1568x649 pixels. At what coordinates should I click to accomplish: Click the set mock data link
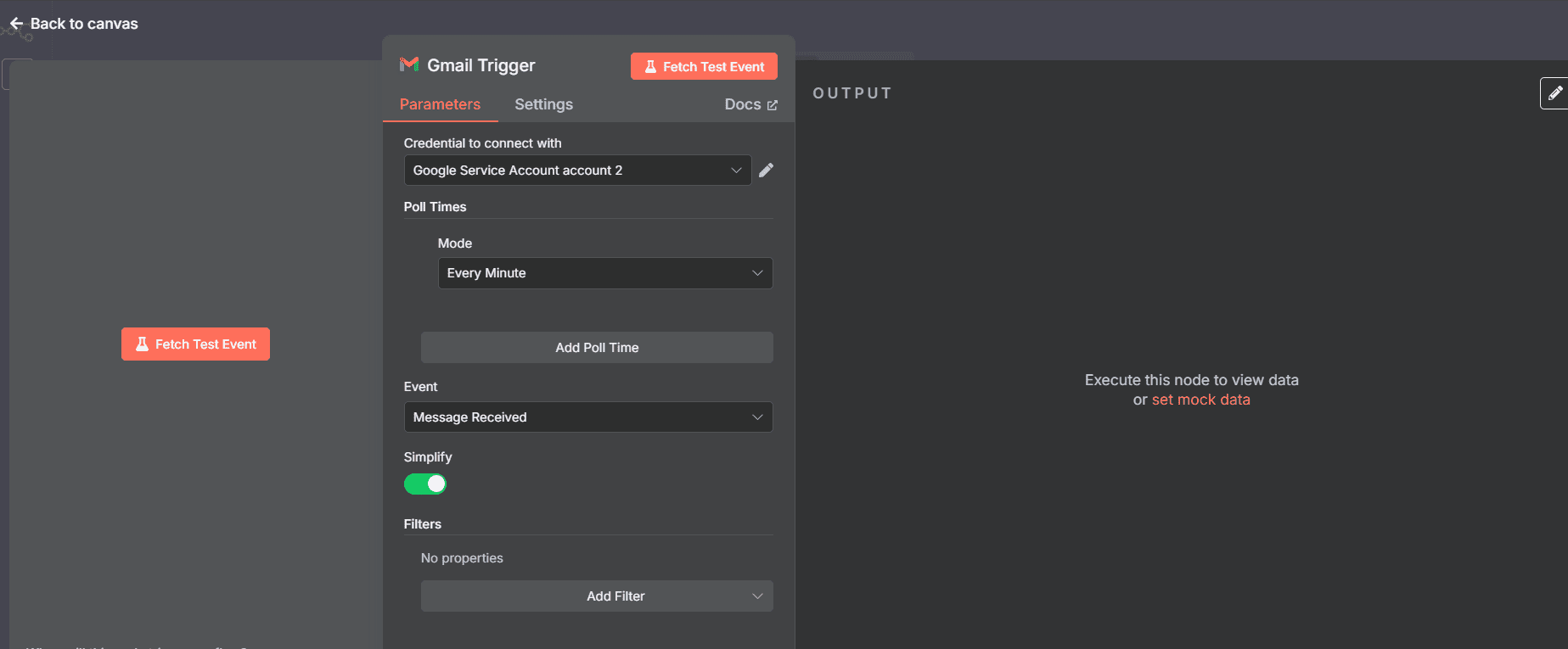(x=1200, y=400)
